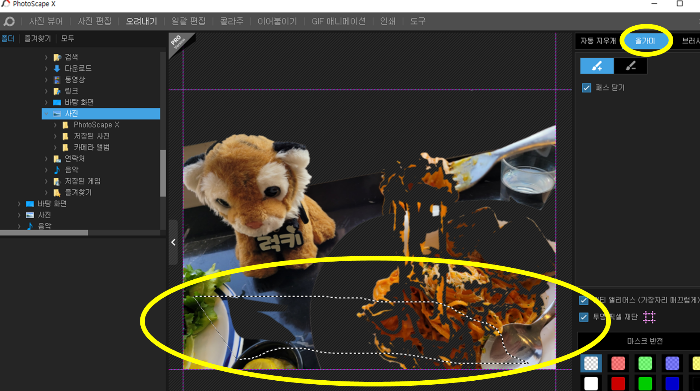Select the subtract-from-selection lasso tool

tap(630, 66)
